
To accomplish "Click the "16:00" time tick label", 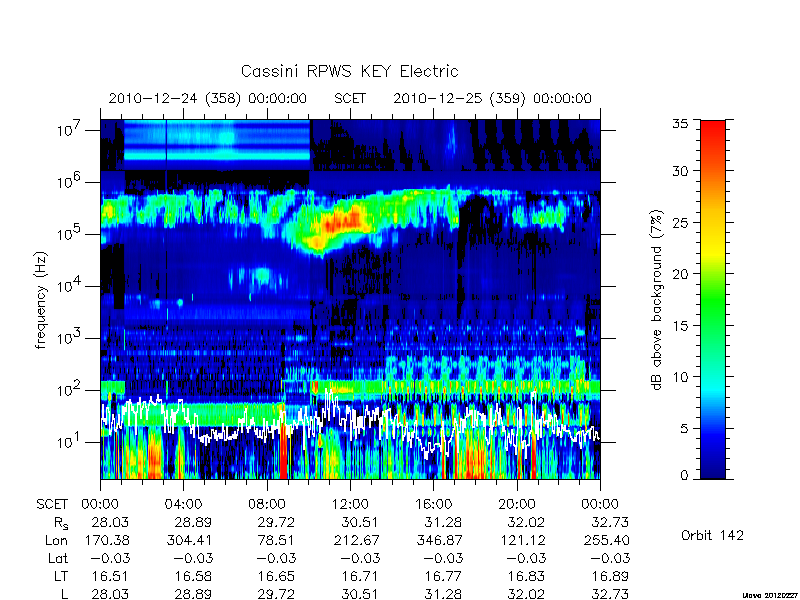I will [433, 505].
